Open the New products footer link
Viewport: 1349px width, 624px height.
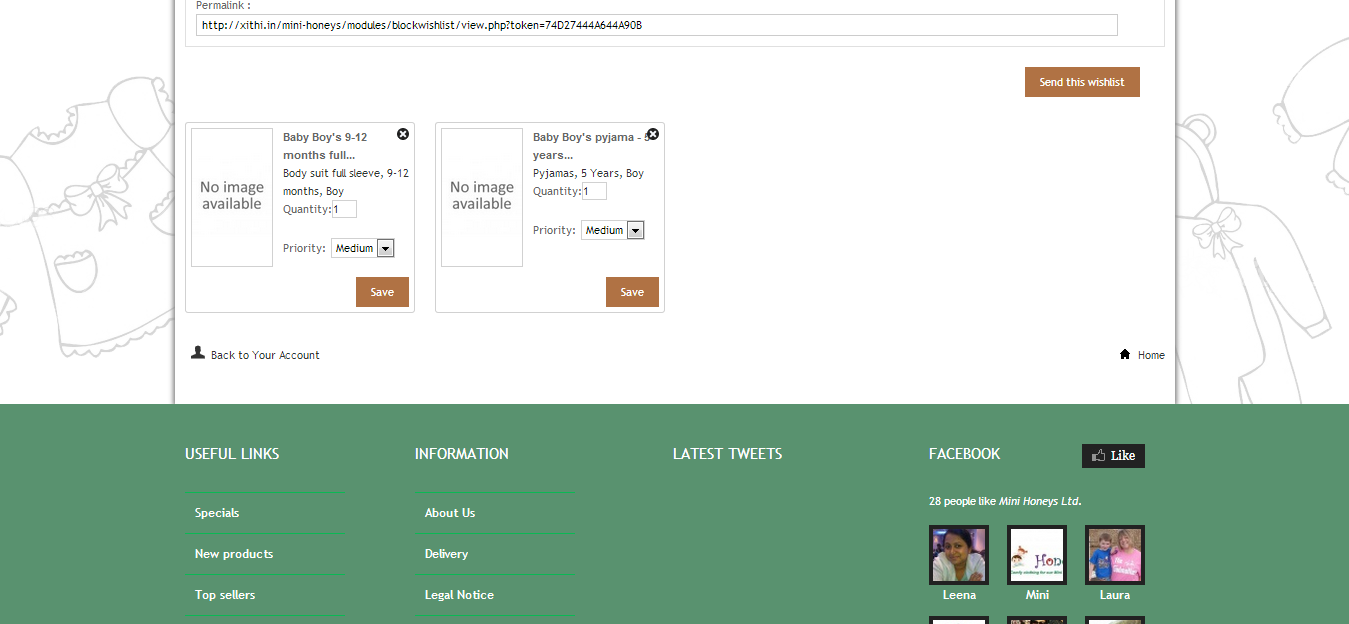click(x=234, y=554)
